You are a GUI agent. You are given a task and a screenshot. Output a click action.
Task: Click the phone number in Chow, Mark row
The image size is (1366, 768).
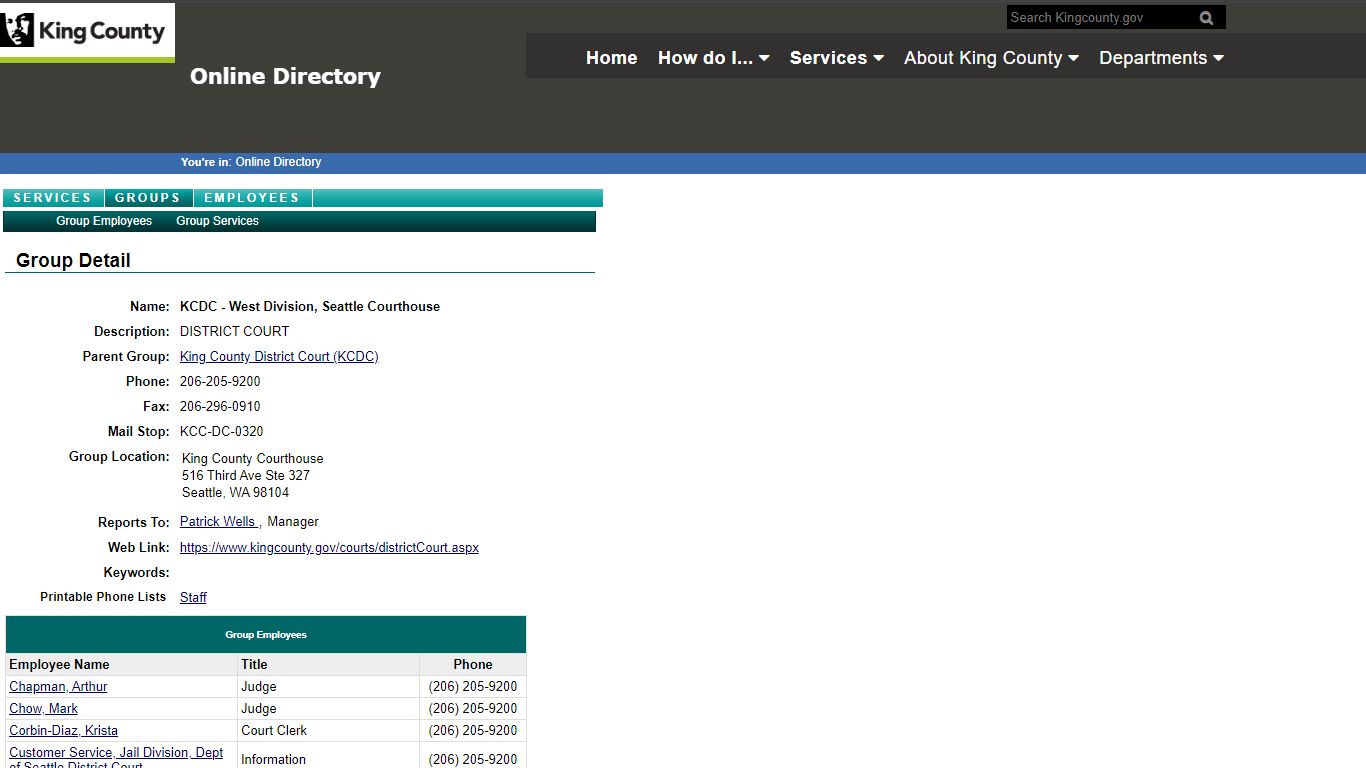point(473,709)
